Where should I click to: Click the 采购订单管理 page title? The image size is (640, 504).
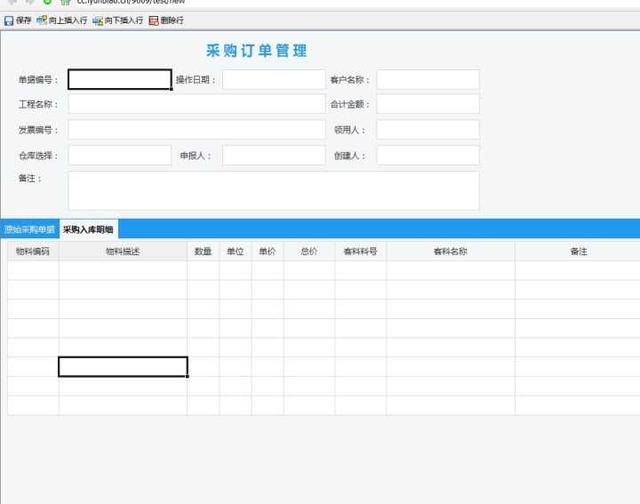(256, 51)
